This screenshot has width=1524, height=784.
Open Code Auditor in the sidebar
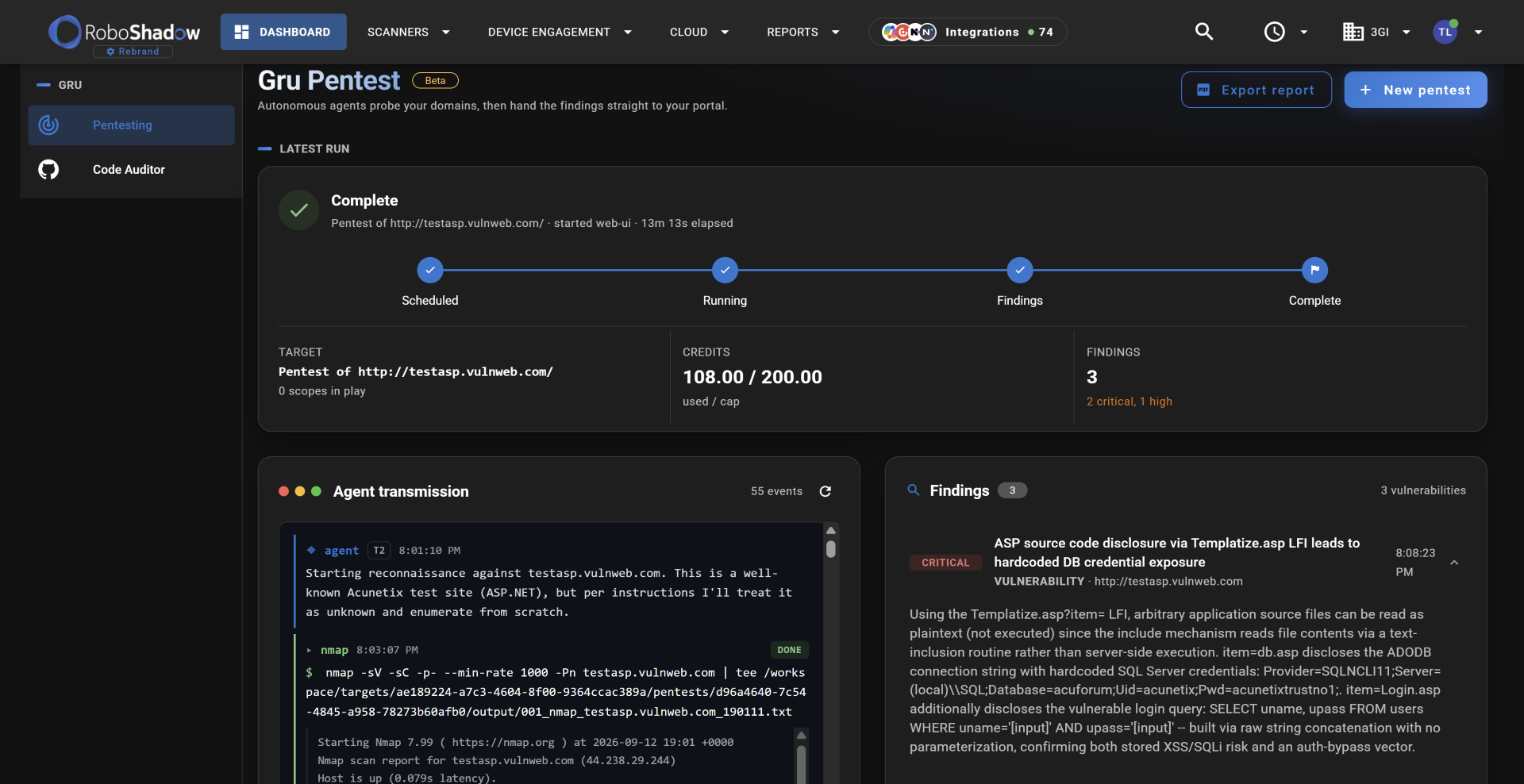[132, 170]
